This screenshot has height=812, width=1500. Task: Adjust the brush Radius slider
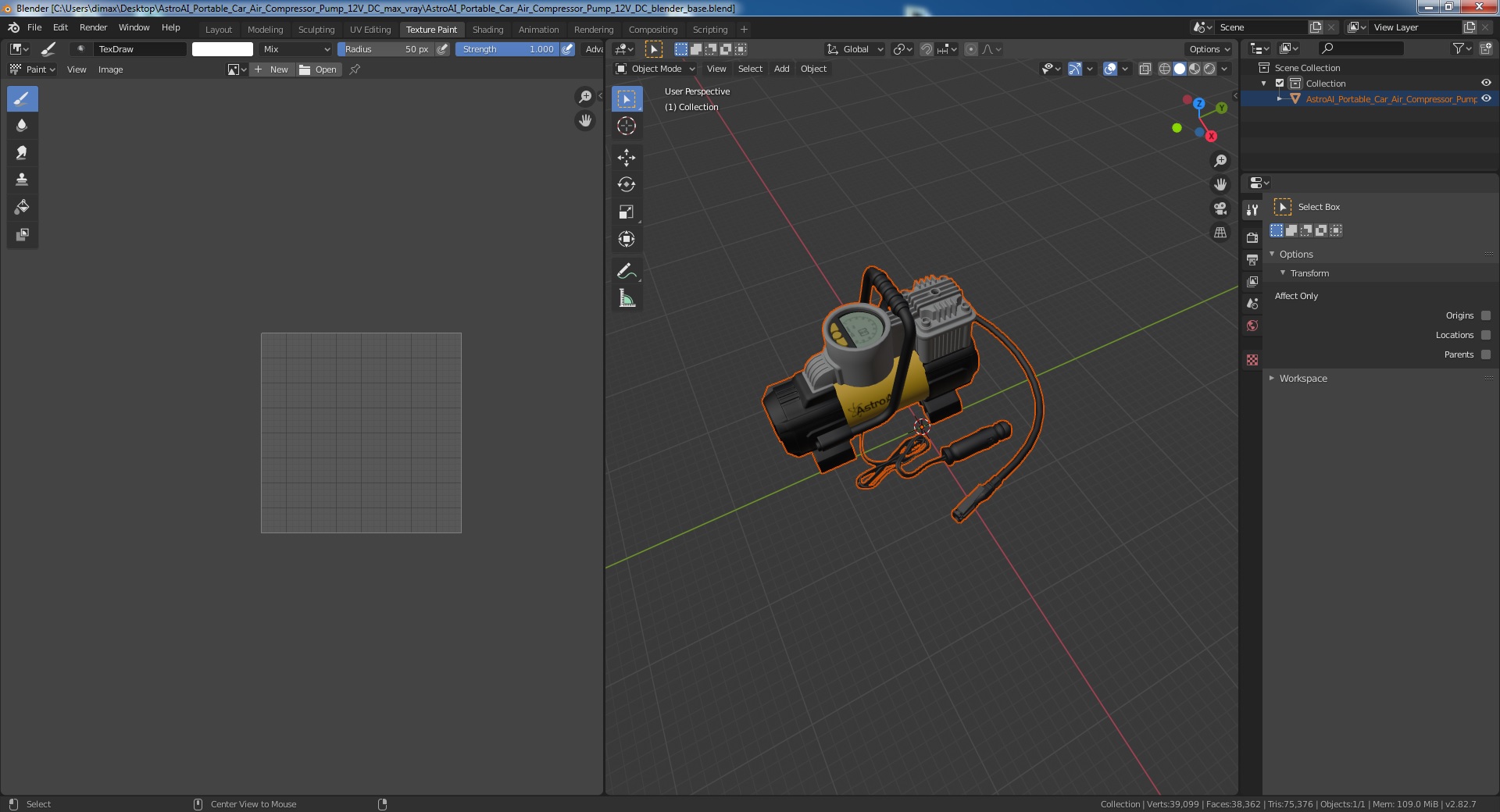click(385, 49)
